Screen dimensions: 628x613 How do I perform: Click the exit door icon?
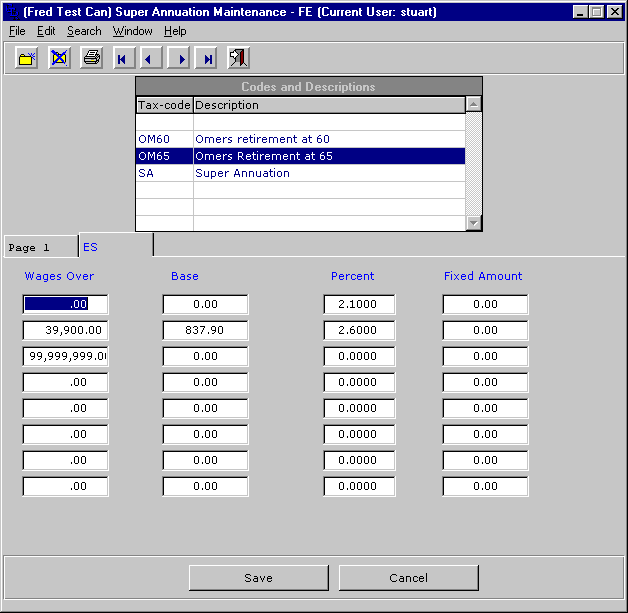coord(238,59)
